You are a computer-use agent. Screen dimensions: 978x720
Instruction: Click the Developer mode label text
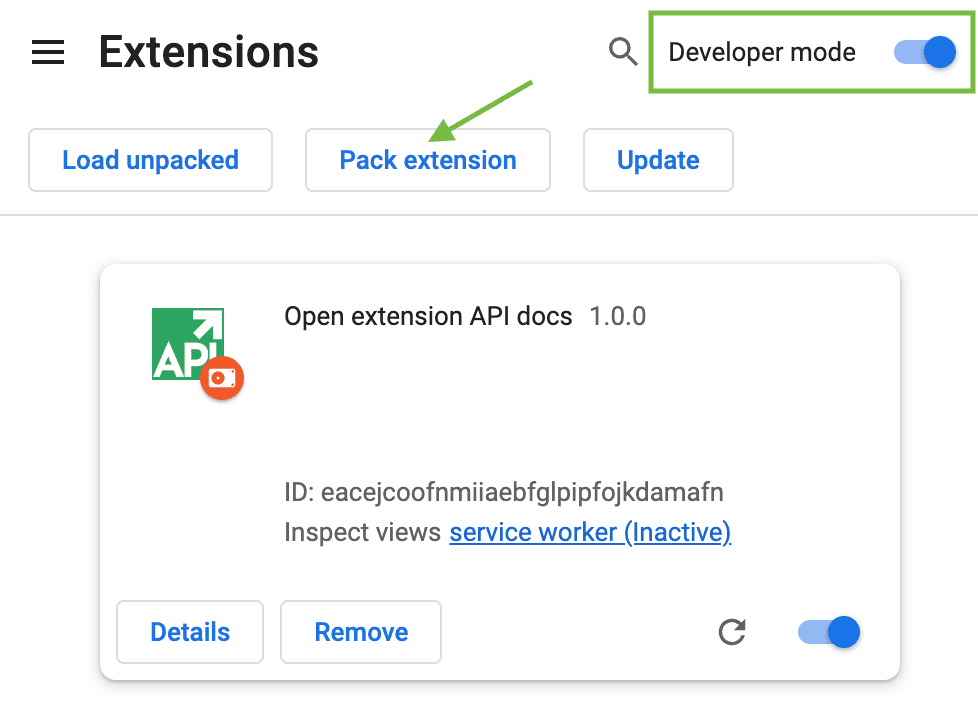tap(761, 52)
